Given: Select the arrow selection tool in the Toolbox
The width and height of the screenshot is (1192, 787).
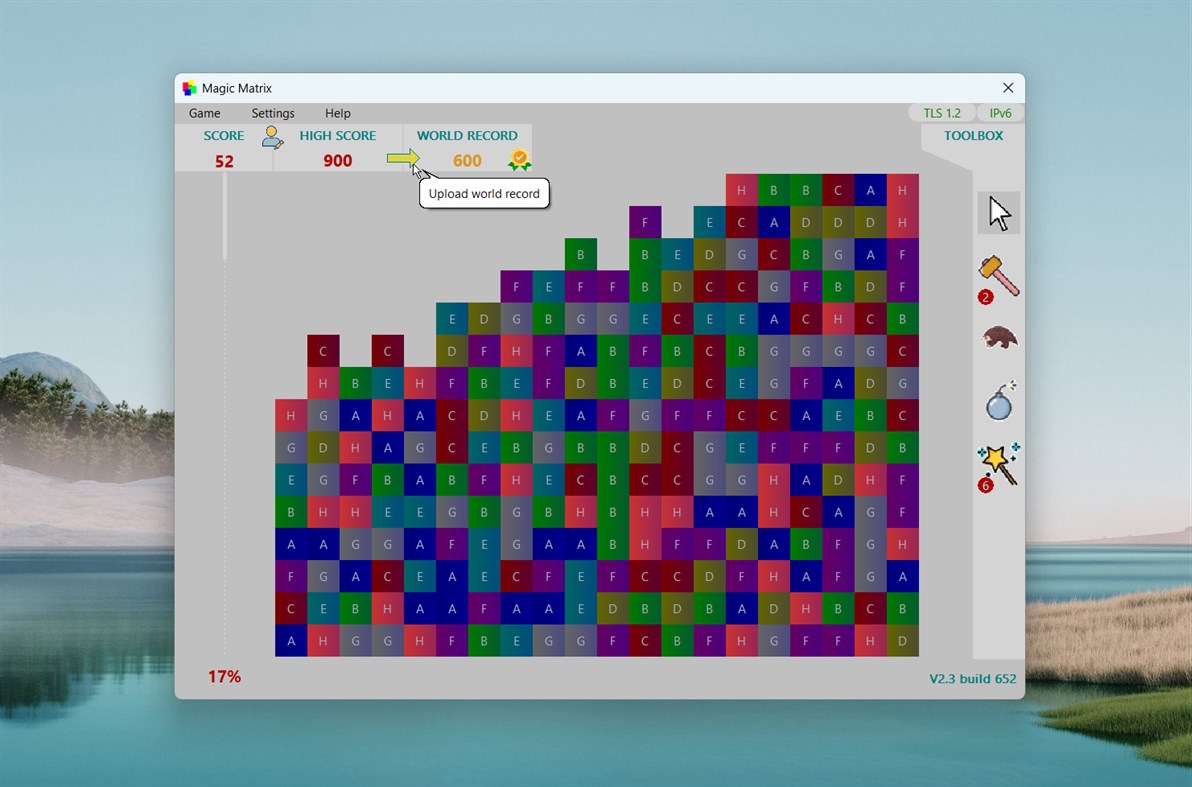Looking at the screenshot, I should pyautogui.click(x=998, y=212).
